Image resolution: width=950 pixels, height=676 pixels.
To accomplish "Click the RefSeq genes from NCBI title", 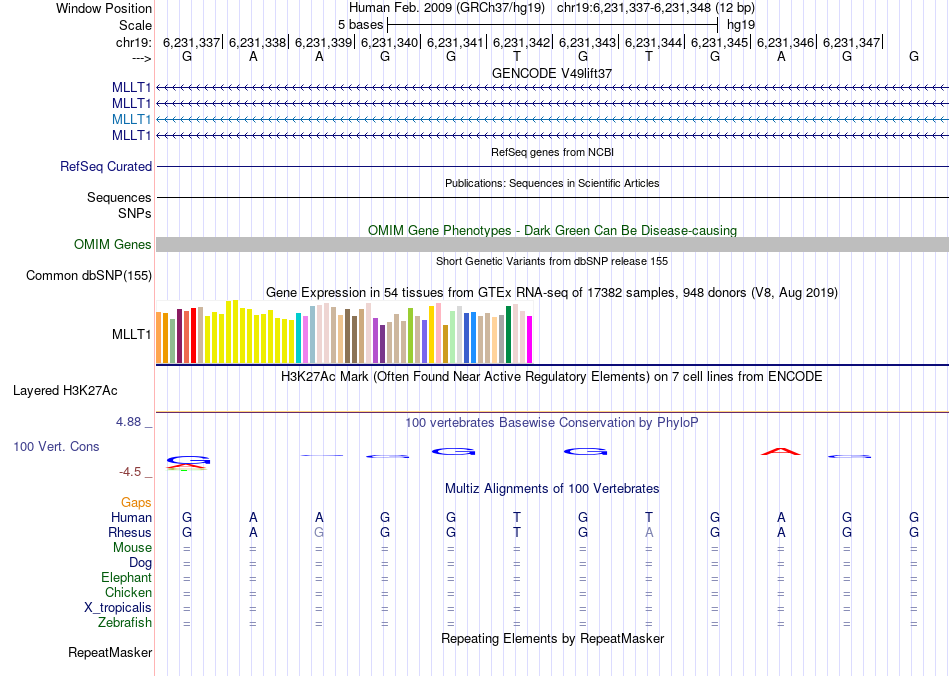I will click(553, 152).
